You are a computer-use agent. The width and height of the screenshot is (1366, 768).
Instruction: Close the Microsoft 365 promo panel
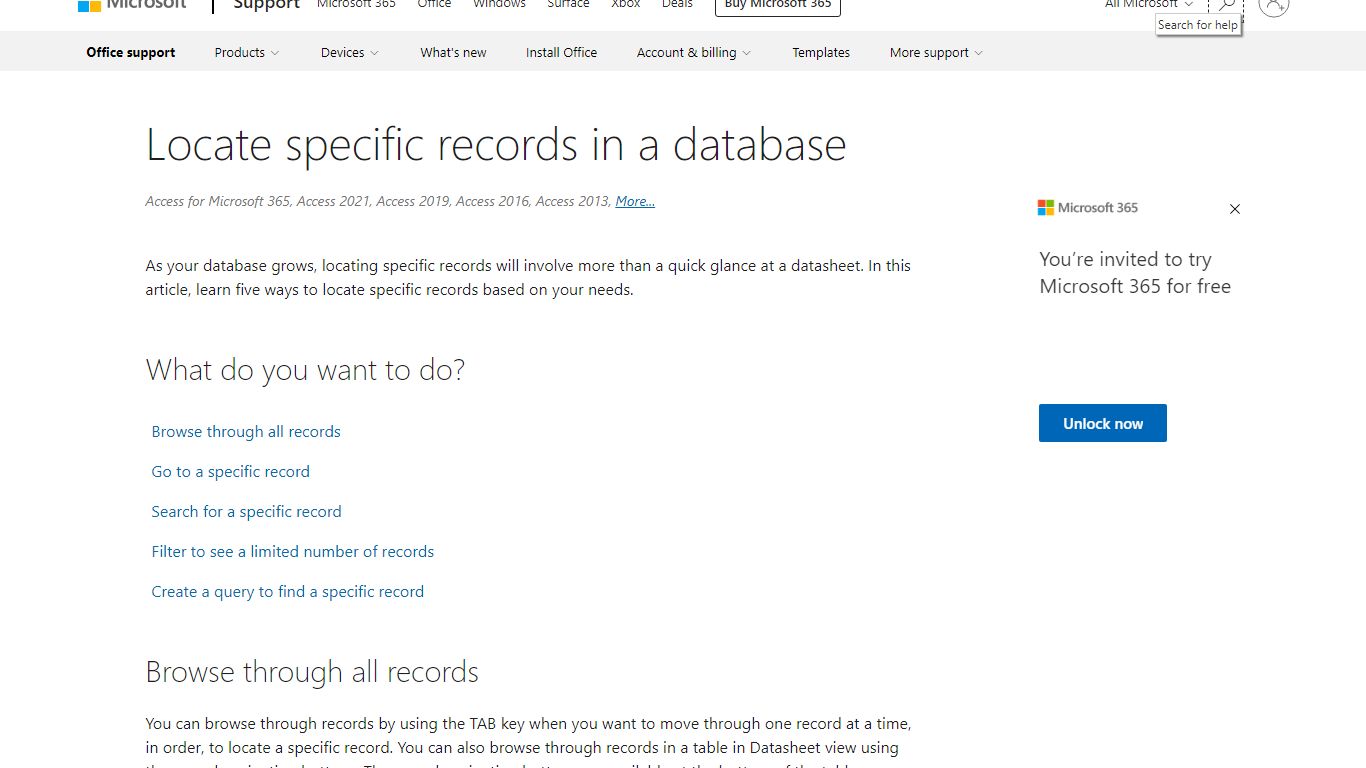click(1235, 209)
